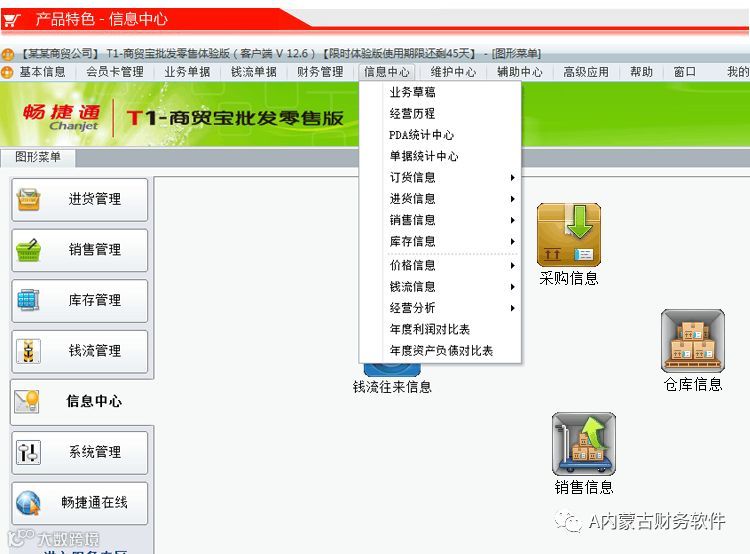Open the 销售信息 cart icon

tap(584, 444)
